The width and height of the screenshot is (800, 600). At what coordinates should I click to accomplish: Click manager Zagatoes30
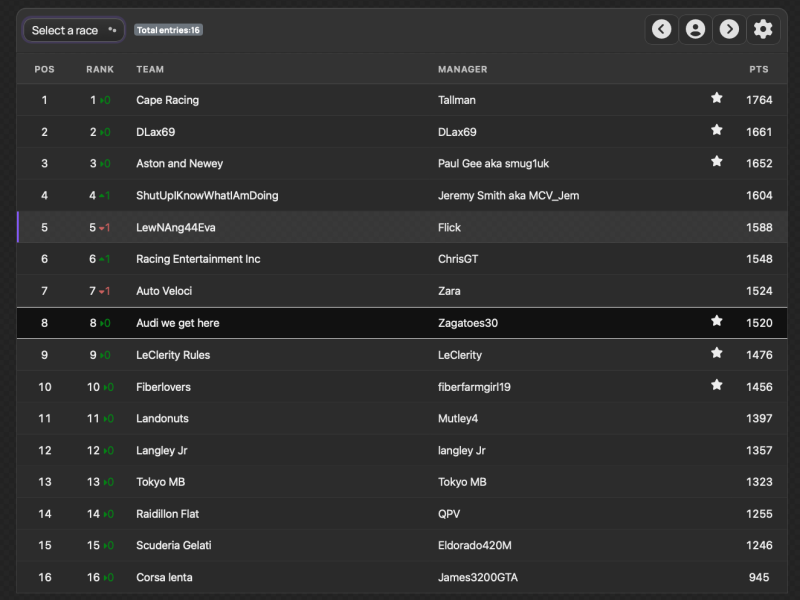pyautogui.click(x=468, y=323)
